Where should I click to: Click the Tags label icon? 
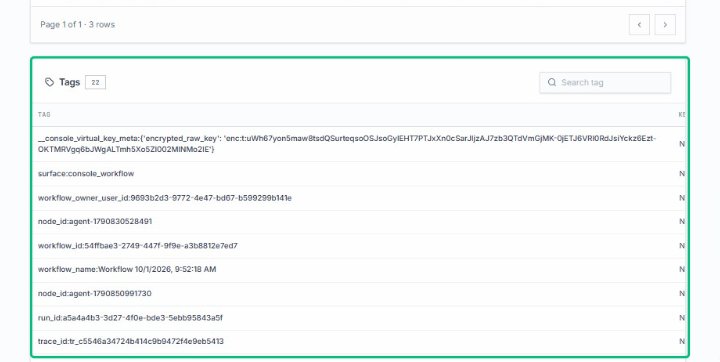(50, 82)
